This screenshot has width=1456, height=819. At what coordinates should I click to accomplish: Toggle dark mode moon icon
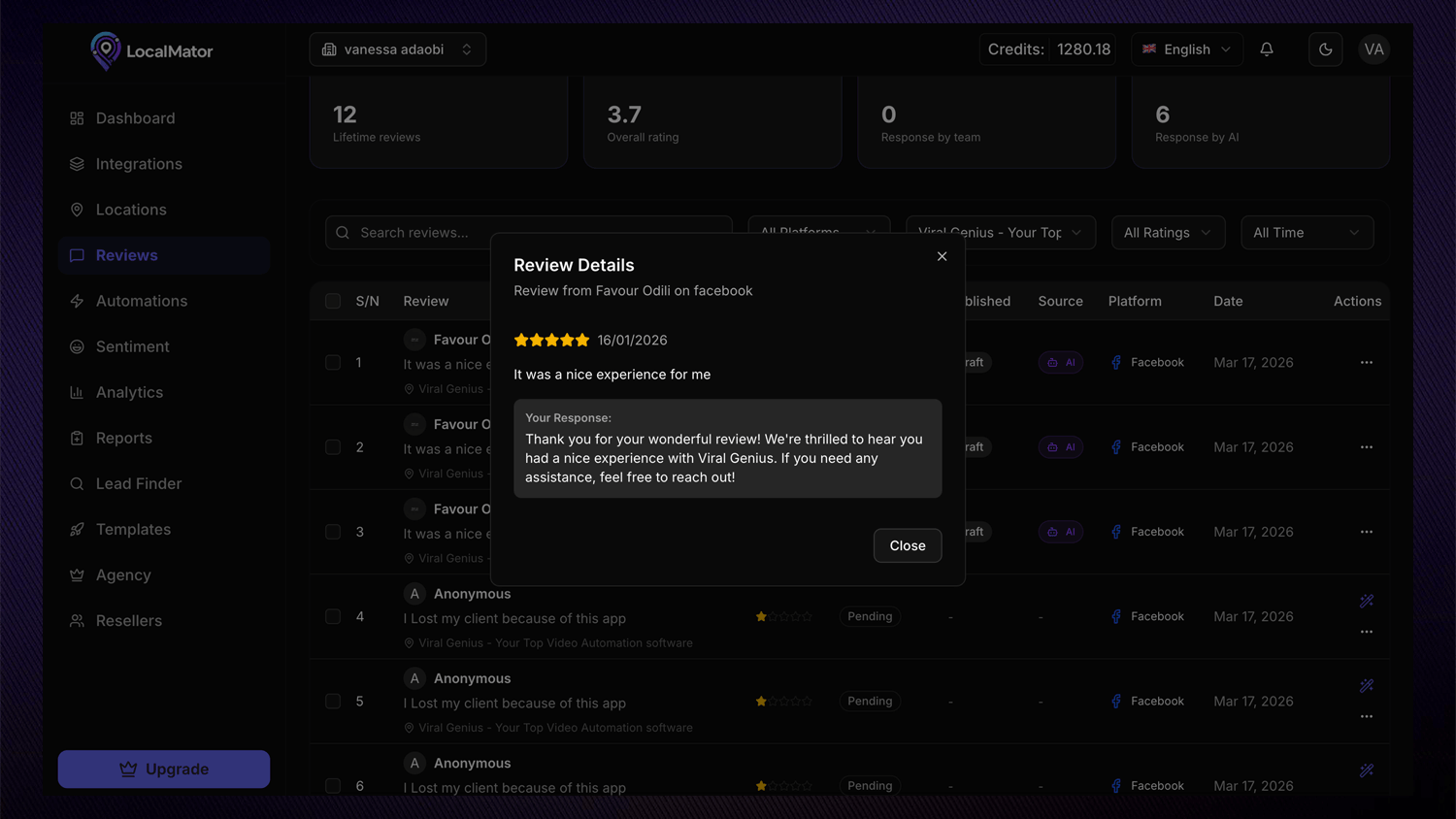click(1325, 49)
